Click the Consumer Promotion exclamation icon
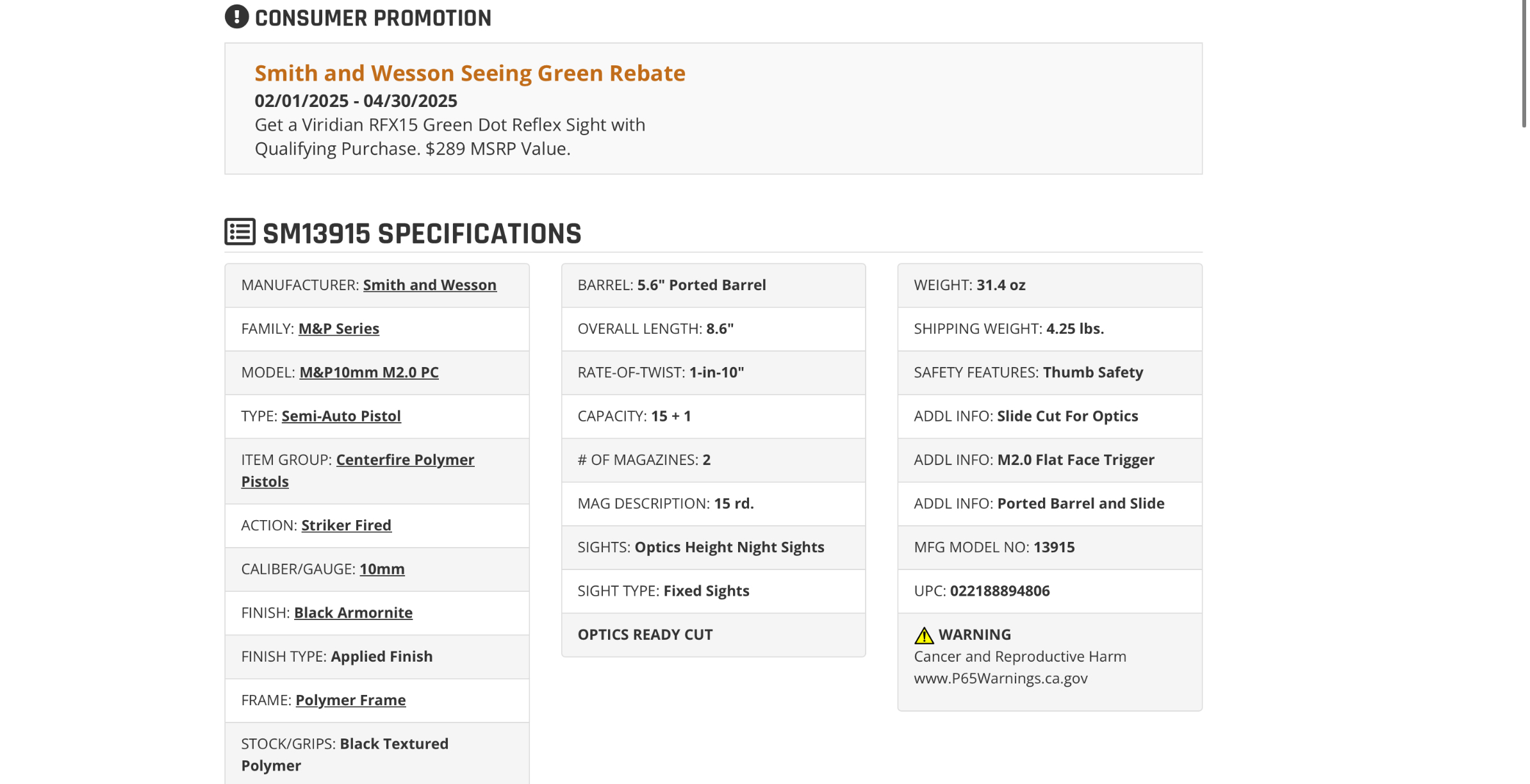This screenshot has width=1530, height=784. pyautogui.click(x=236, y=17)
